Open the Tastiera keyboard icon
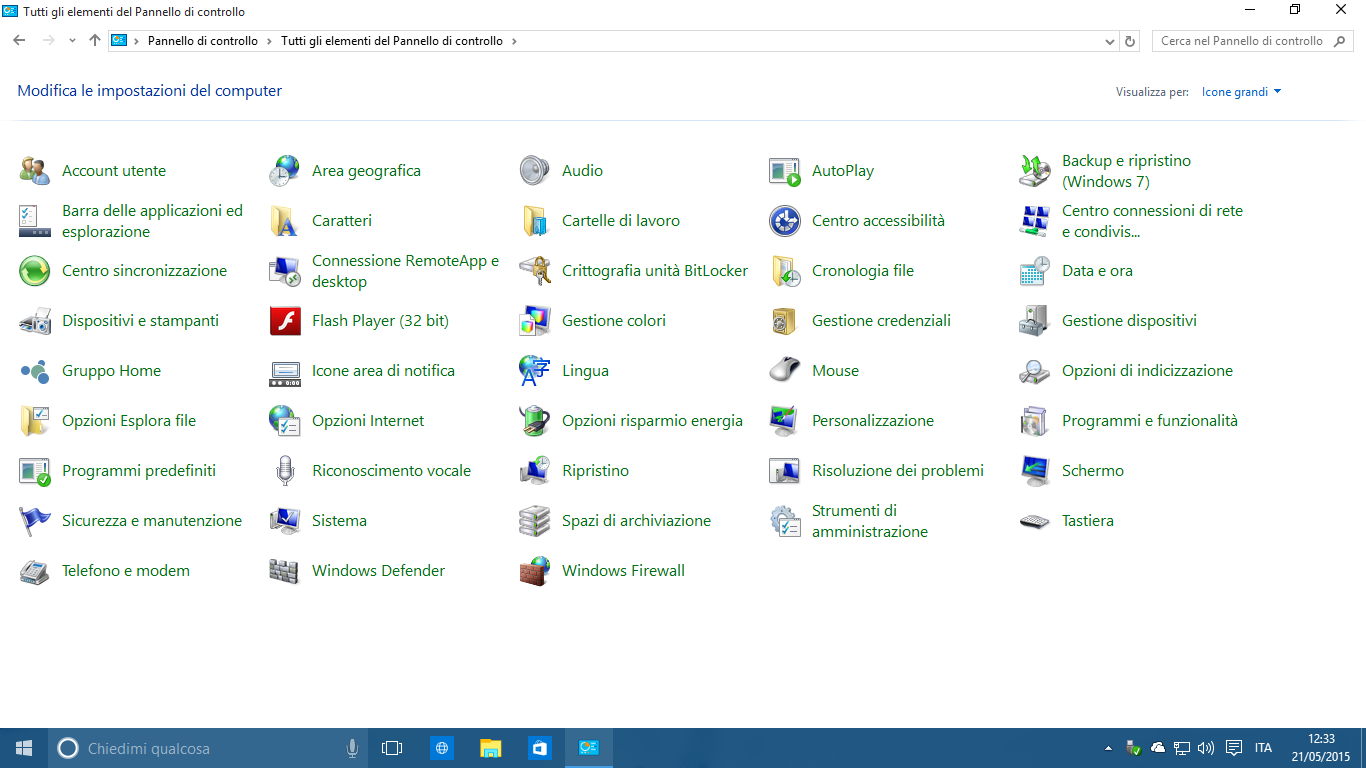This screenshot has width=1366, height=768. point(1035,521)
